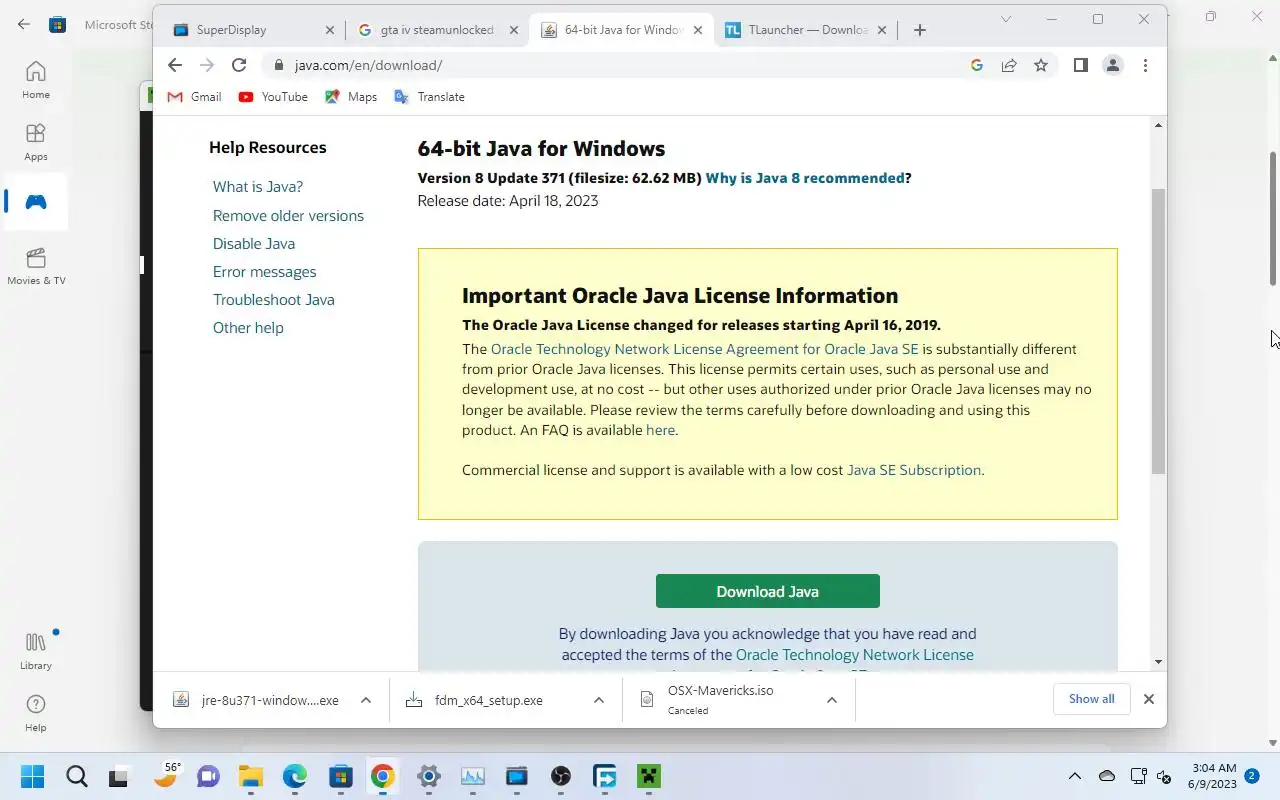Viewport: 1280px width, 800px height.
Task: Open Home in Microsoft Store sidebar
Action: [x=36, y=80]
